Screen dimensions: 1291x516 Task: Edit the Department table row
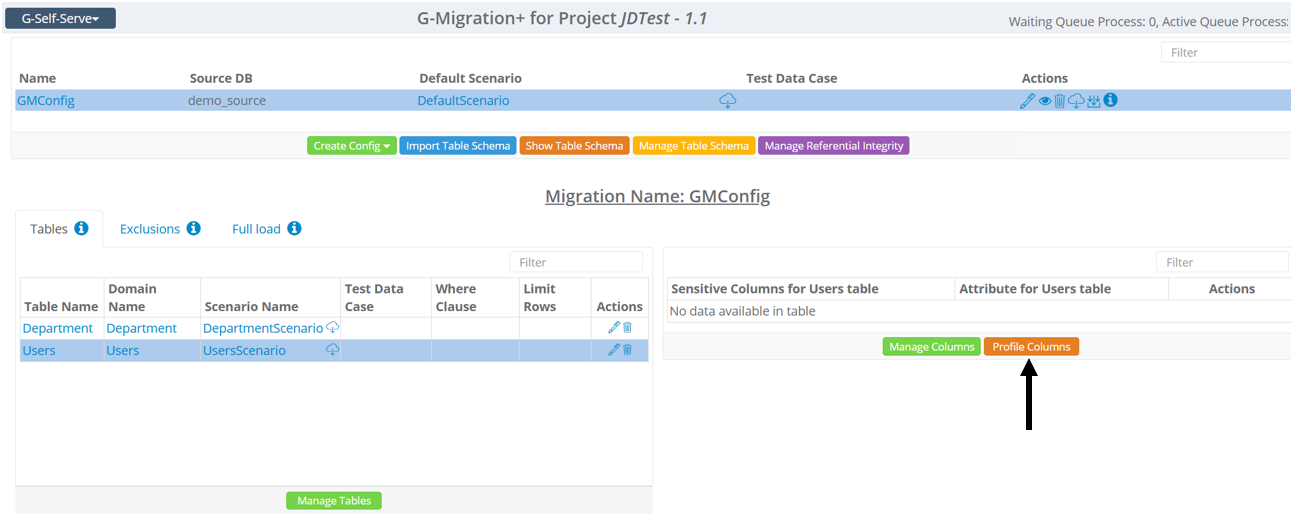point(614,328)
